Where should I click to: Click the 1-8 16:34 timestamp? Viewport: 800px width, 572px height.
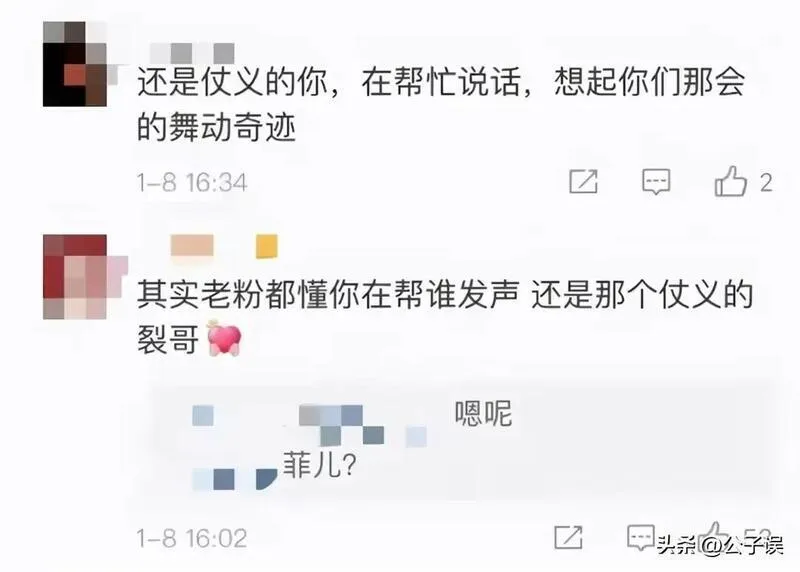[x=191, y=183]
